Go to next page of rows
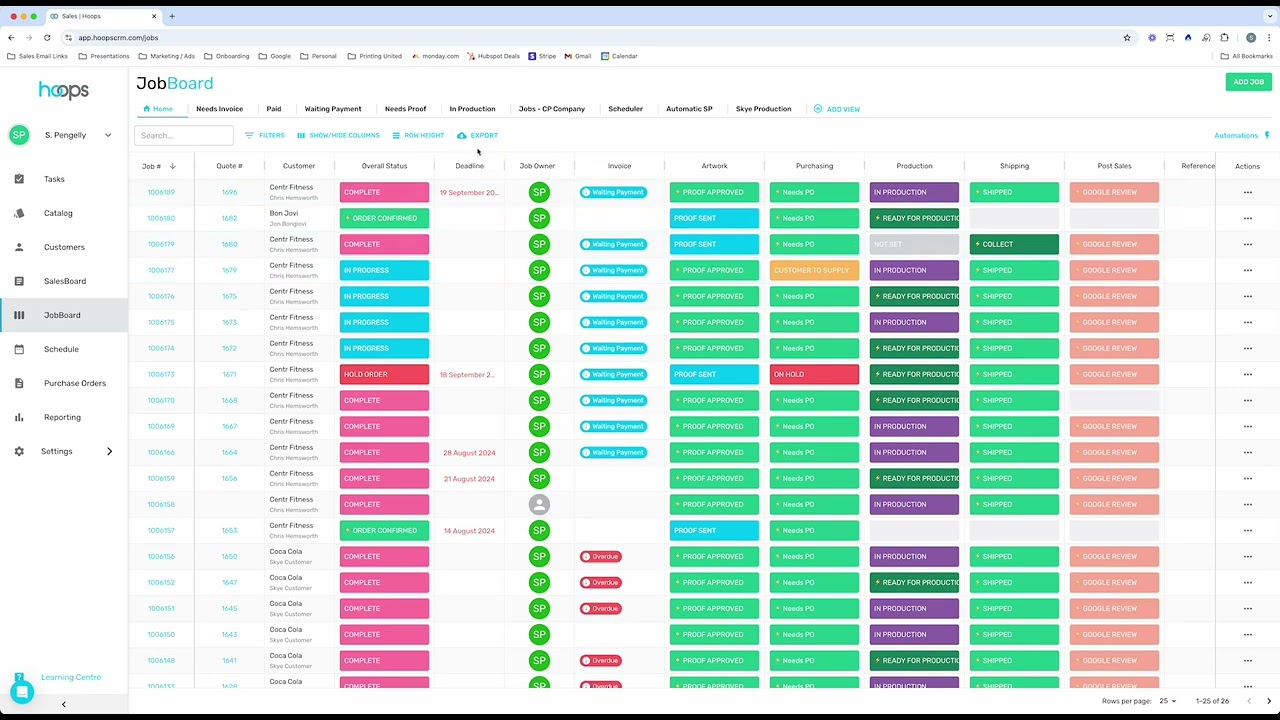 pos(1269,701)
